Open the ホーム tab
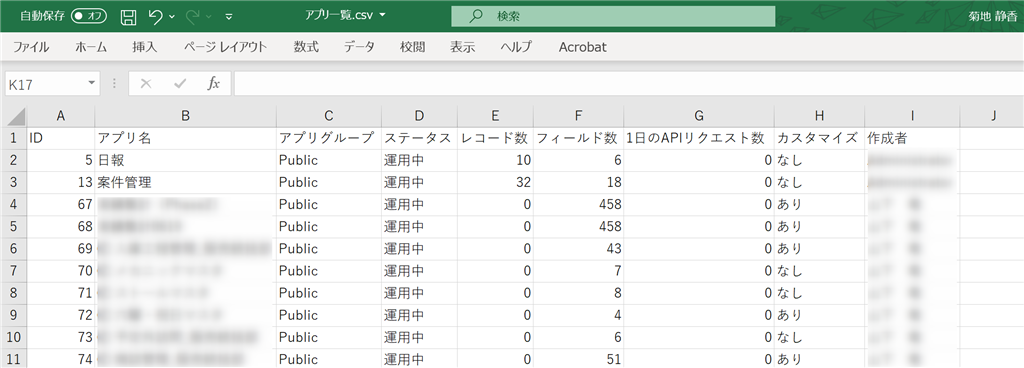 pyautogui.click(x=91, y=47)
